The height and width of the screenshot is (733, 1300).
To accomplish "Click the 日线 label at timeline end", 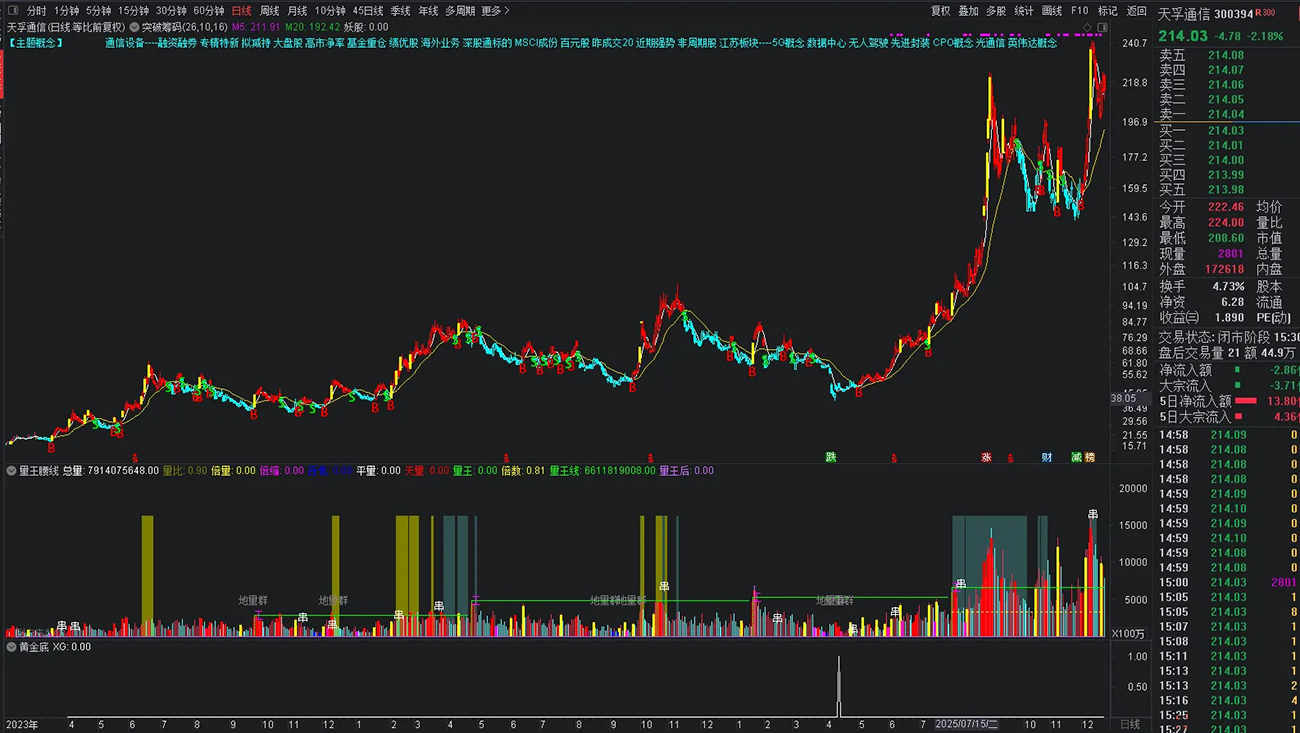I will click(x=1130, y=724).
